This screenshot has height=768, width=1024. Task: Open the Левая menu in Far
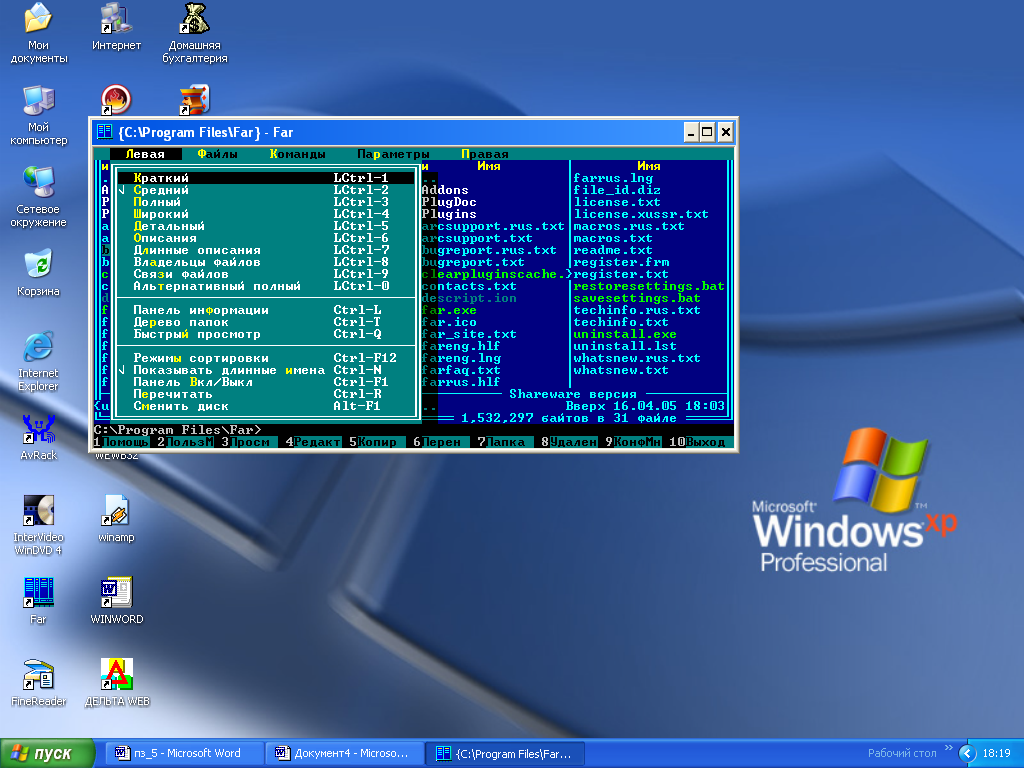146,154
